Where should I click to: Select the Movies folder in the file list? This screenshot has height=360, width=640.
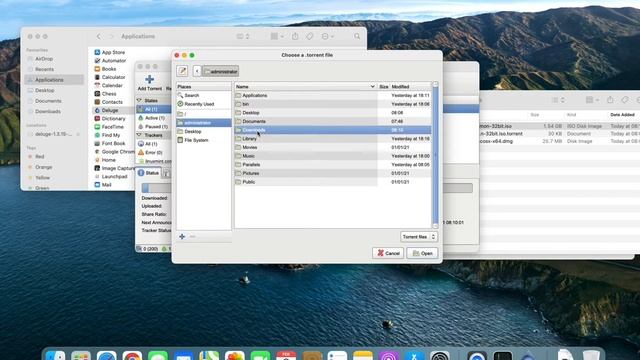[333, 147]
